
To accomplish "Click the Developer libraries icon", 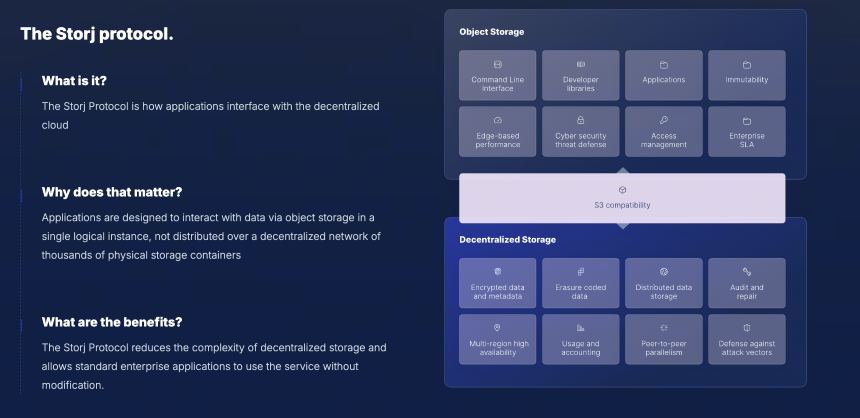I will 581,65.
